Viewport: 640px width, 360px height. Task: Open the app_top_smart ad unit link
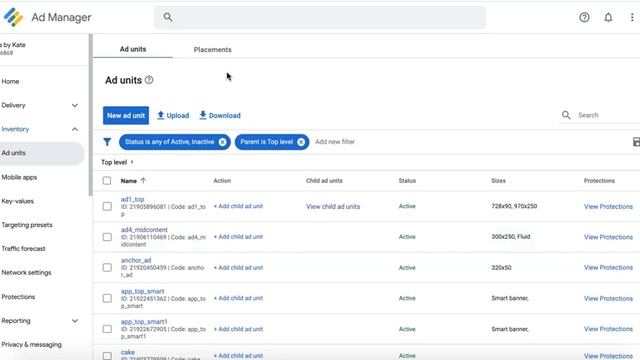142,291
